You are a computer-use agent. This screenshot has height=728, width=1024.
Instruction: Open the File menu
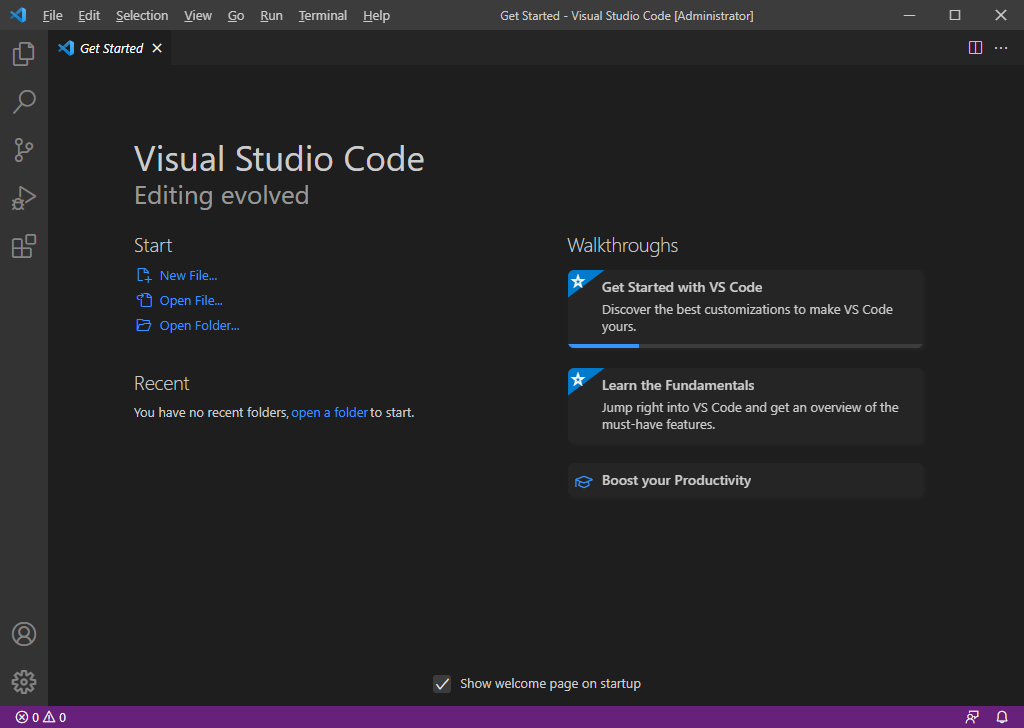click(52, 15)
